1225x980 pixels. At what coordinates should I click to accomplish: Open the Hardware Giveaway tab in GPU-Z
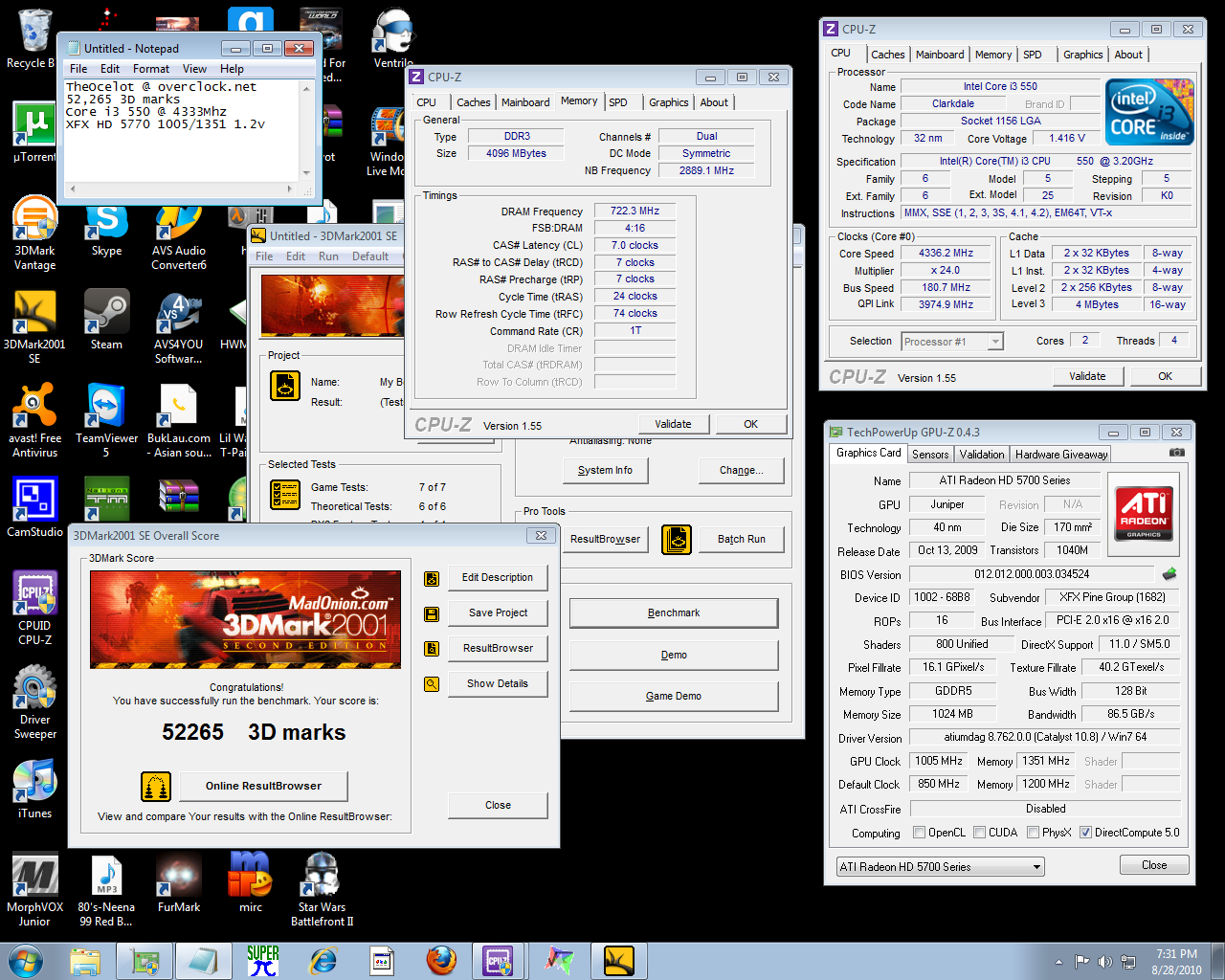click(x=1061, y=455)
